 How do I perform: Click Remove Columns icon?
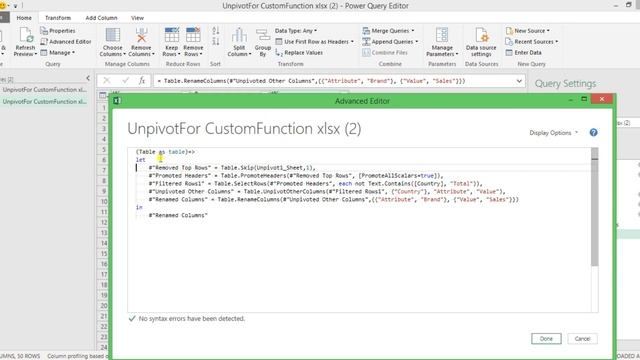(x=141, y=35)
